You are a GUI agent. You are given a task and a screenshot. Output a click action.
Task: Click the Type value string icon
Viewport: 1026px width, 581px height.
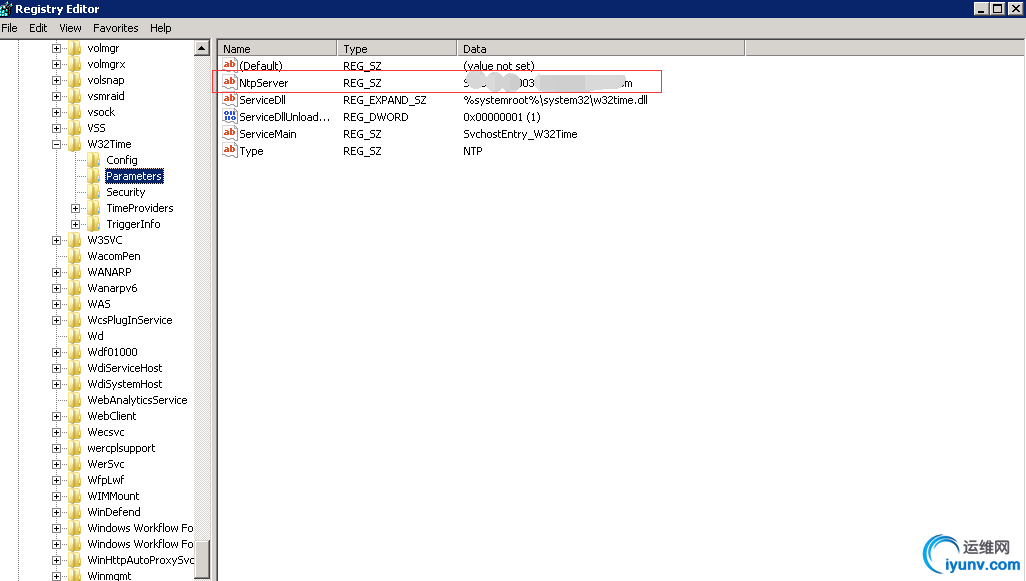point(229,150)
